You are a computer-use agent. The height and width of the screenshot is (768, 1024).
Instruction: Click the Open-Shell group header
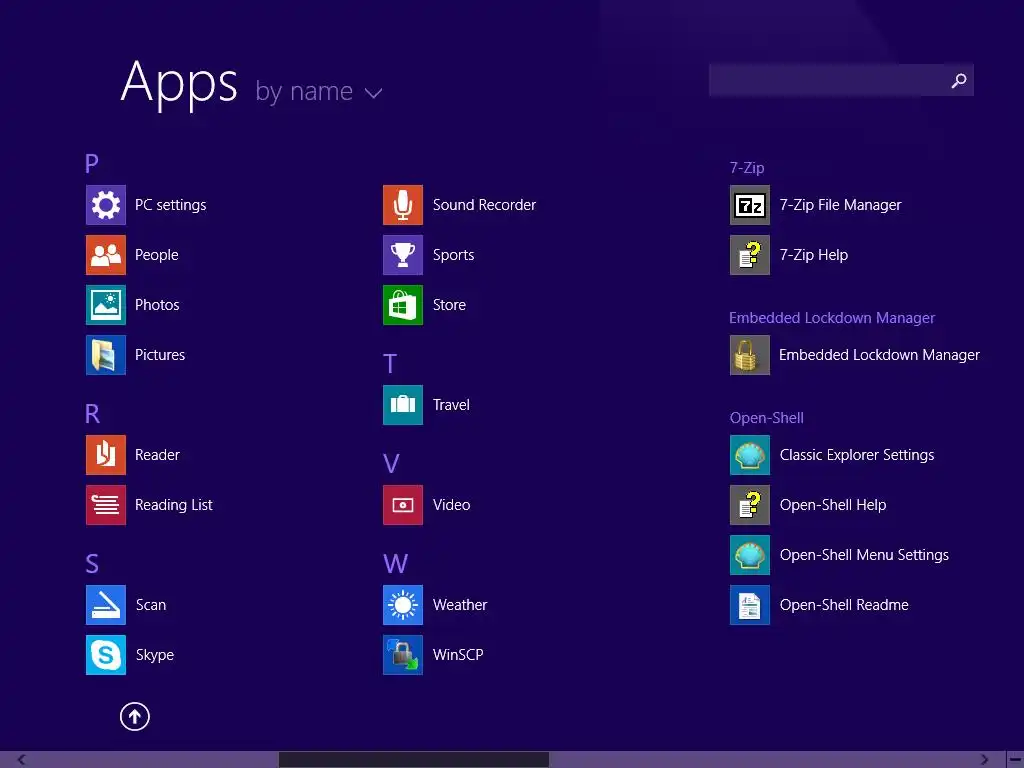(766, 418)
